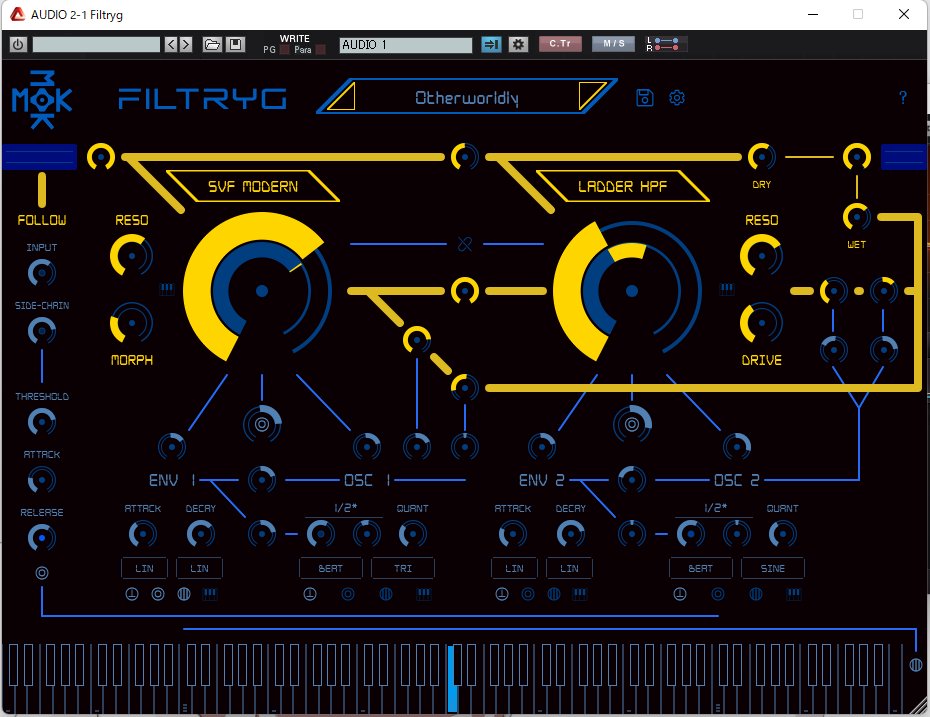
Task: Adjust the follower INPUT knob
Action: tap(42, 273)
